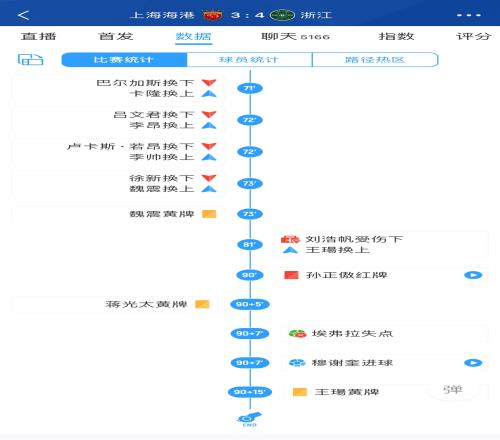Select the 数据 tab

tap(193, 36)
